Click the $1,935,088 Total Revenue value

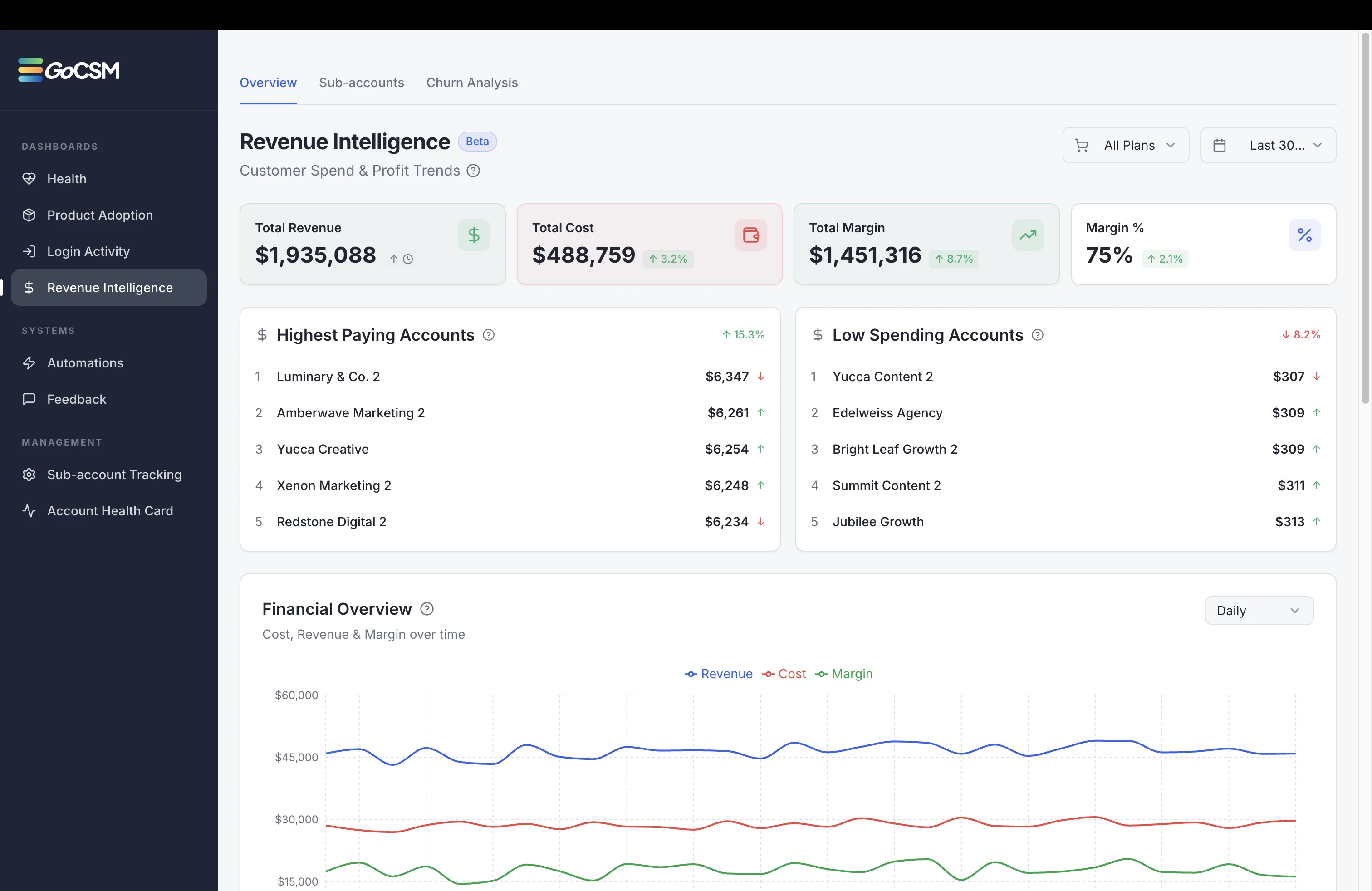click(315, 255)
